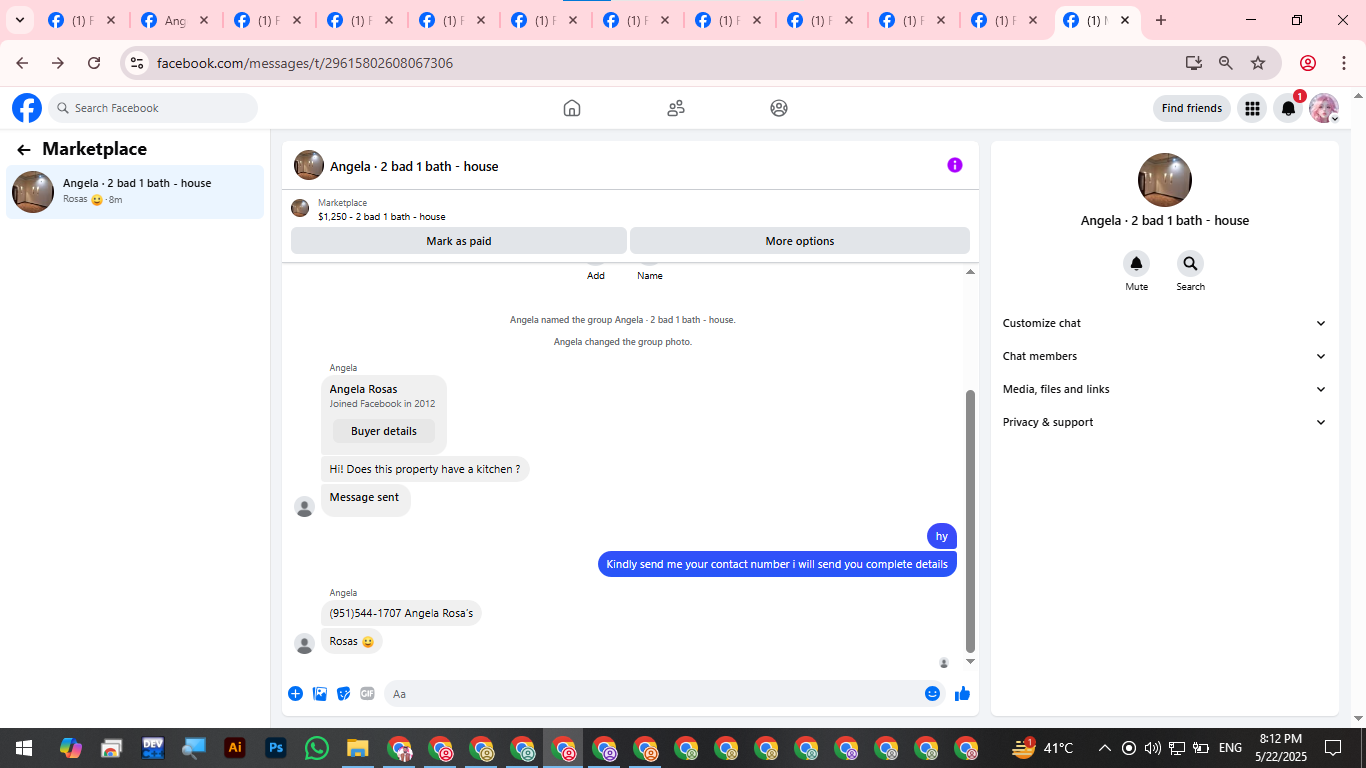Click the More options button
Viewport: 1366px width, 768px height.
(800, 241)
